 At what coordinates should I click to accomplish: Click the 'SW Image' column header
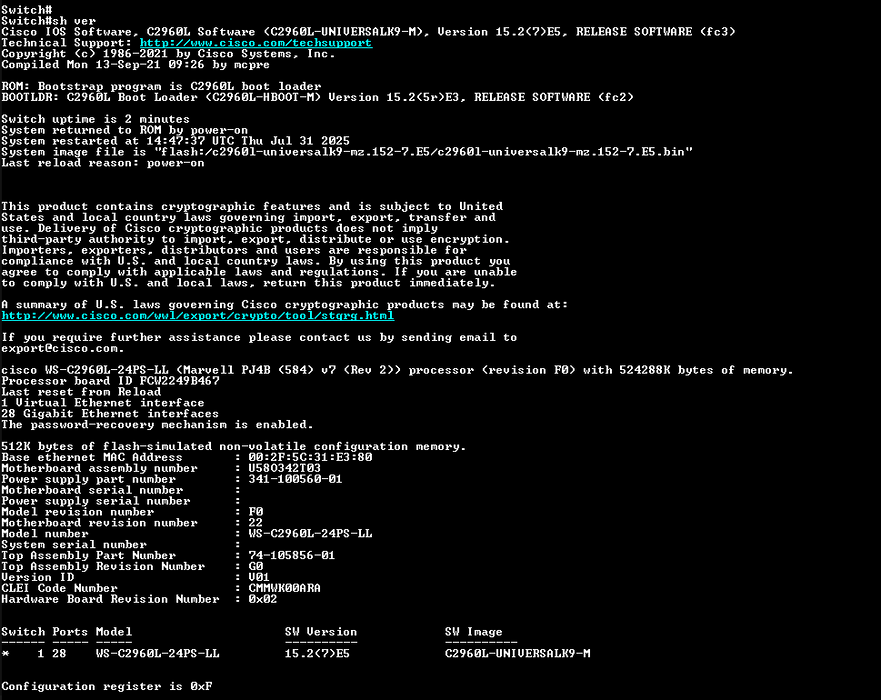tap(474, 632)
